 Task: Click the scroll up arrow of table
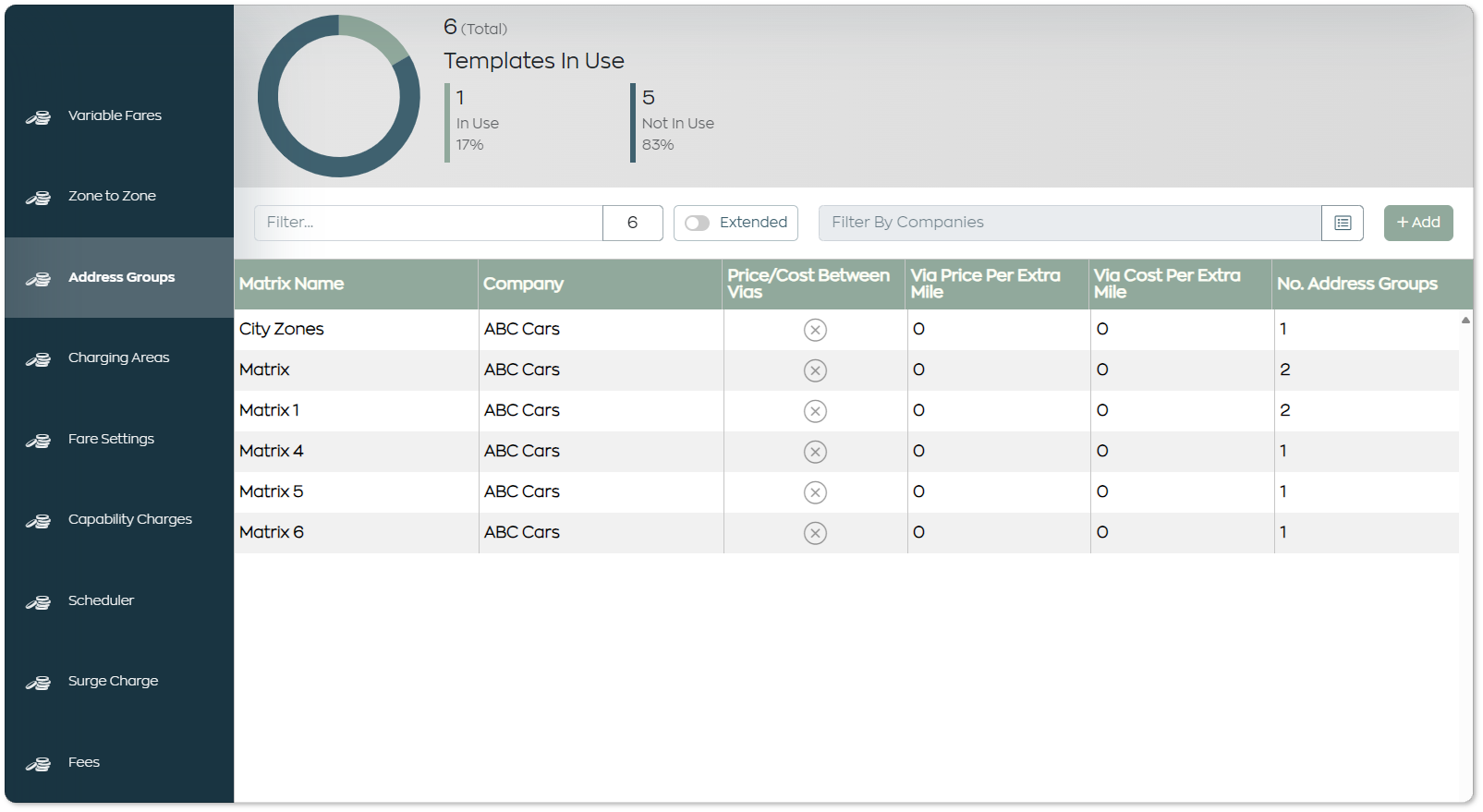1465,321
